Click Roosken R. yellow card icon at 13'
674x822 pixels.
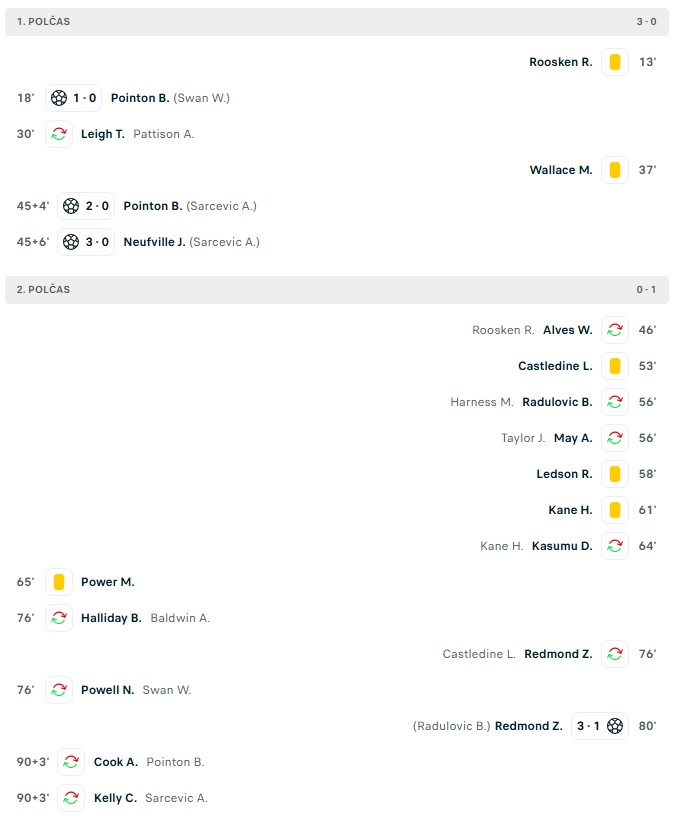[615, 62]
